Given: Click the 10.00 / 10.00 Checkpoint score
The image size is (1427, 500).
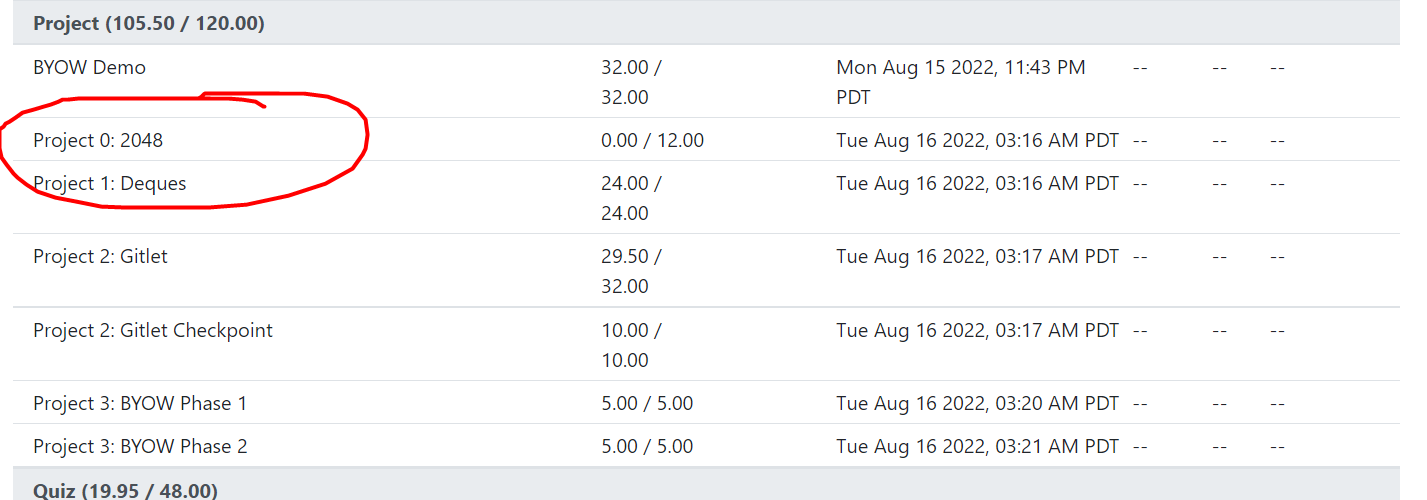Looking at the screenshot, I should click(x=631, y=346).
